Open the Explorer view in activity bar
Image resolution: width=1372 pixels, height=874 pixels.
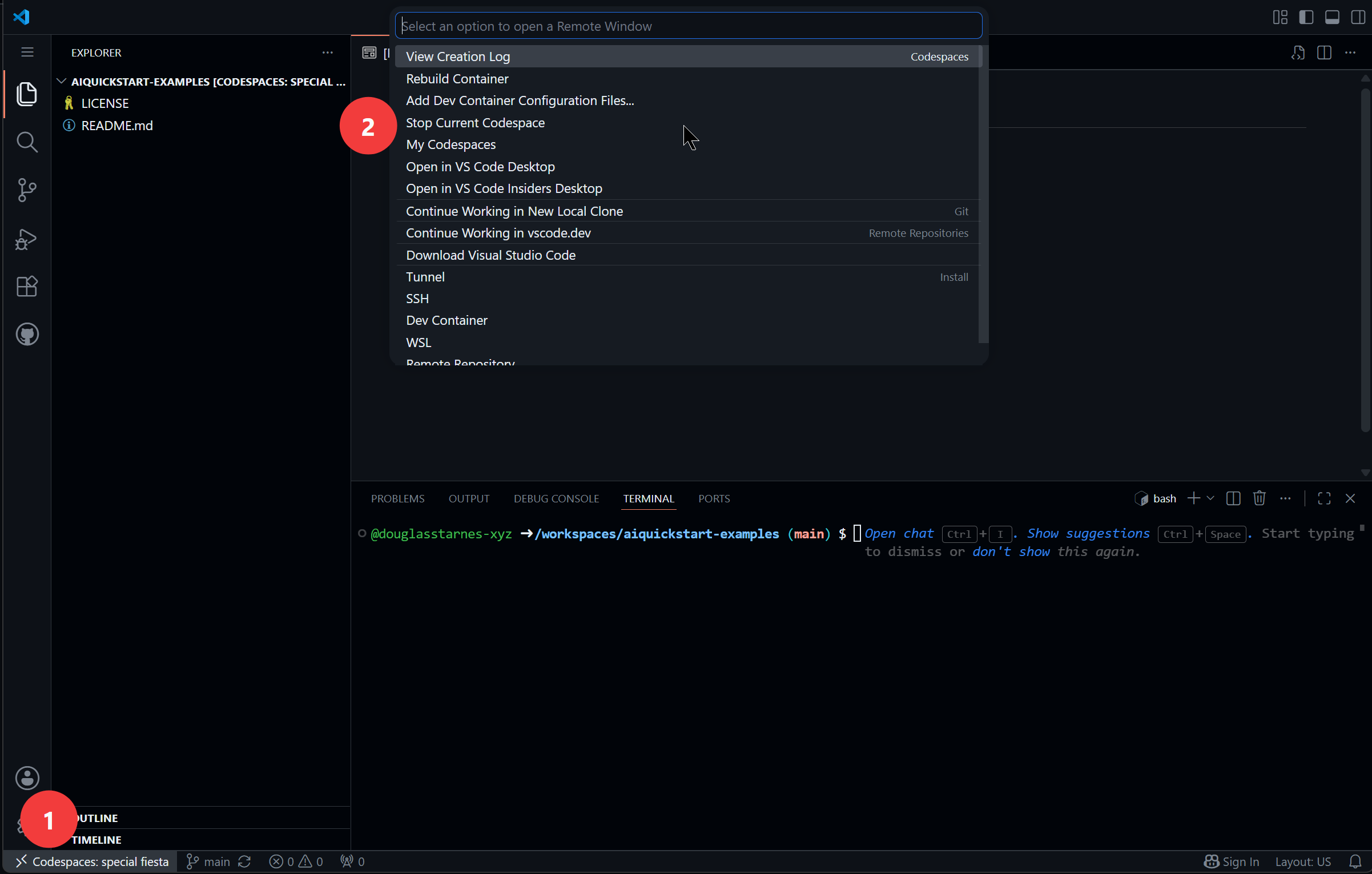[x=27, y=94]
